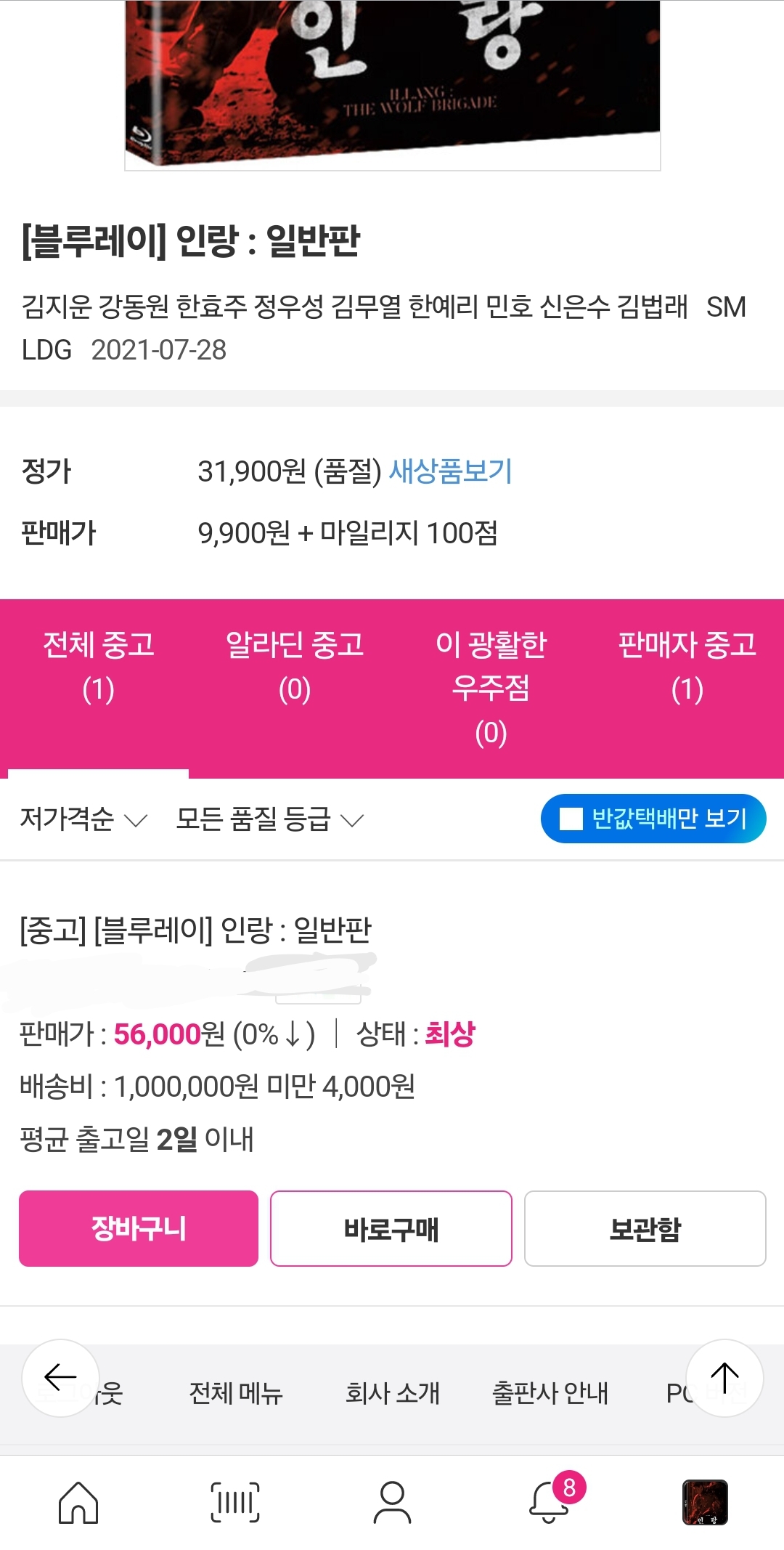Switch to 알라딘 중고 (0) tab

pyautogui.click(x=295, y=667)
